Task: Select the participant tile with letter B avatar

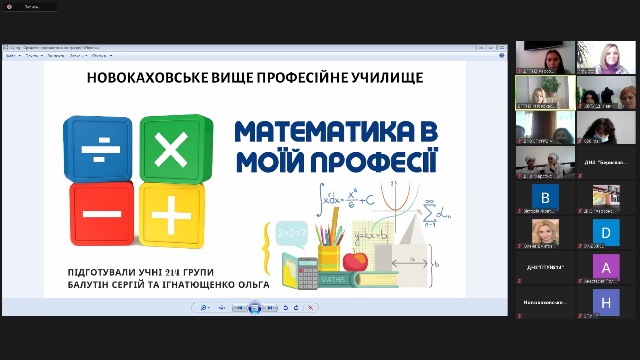Action: click(x=545, y=198)
